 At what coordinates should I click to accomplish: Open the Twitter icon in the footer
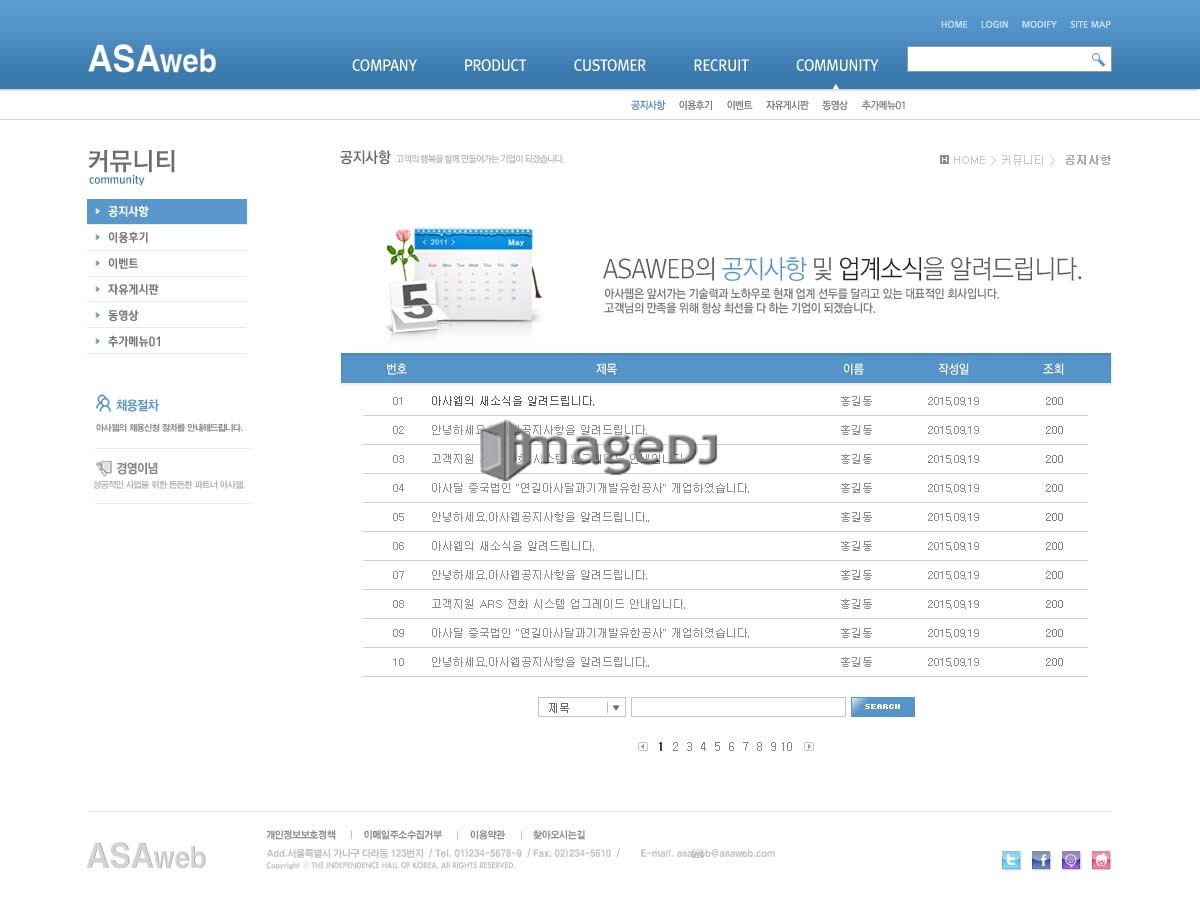pyautogui.click(x=1011, y=860)
